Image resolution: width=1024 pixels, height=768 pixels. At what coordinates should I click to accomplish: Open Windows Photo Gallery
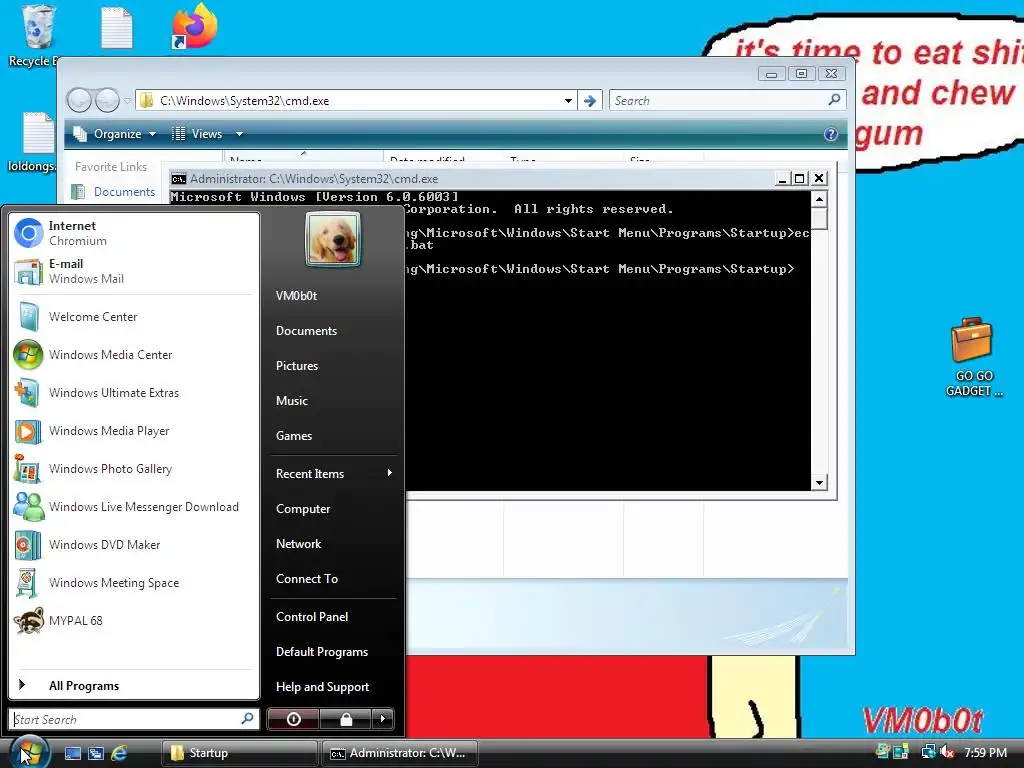click(x=134, y=469)
